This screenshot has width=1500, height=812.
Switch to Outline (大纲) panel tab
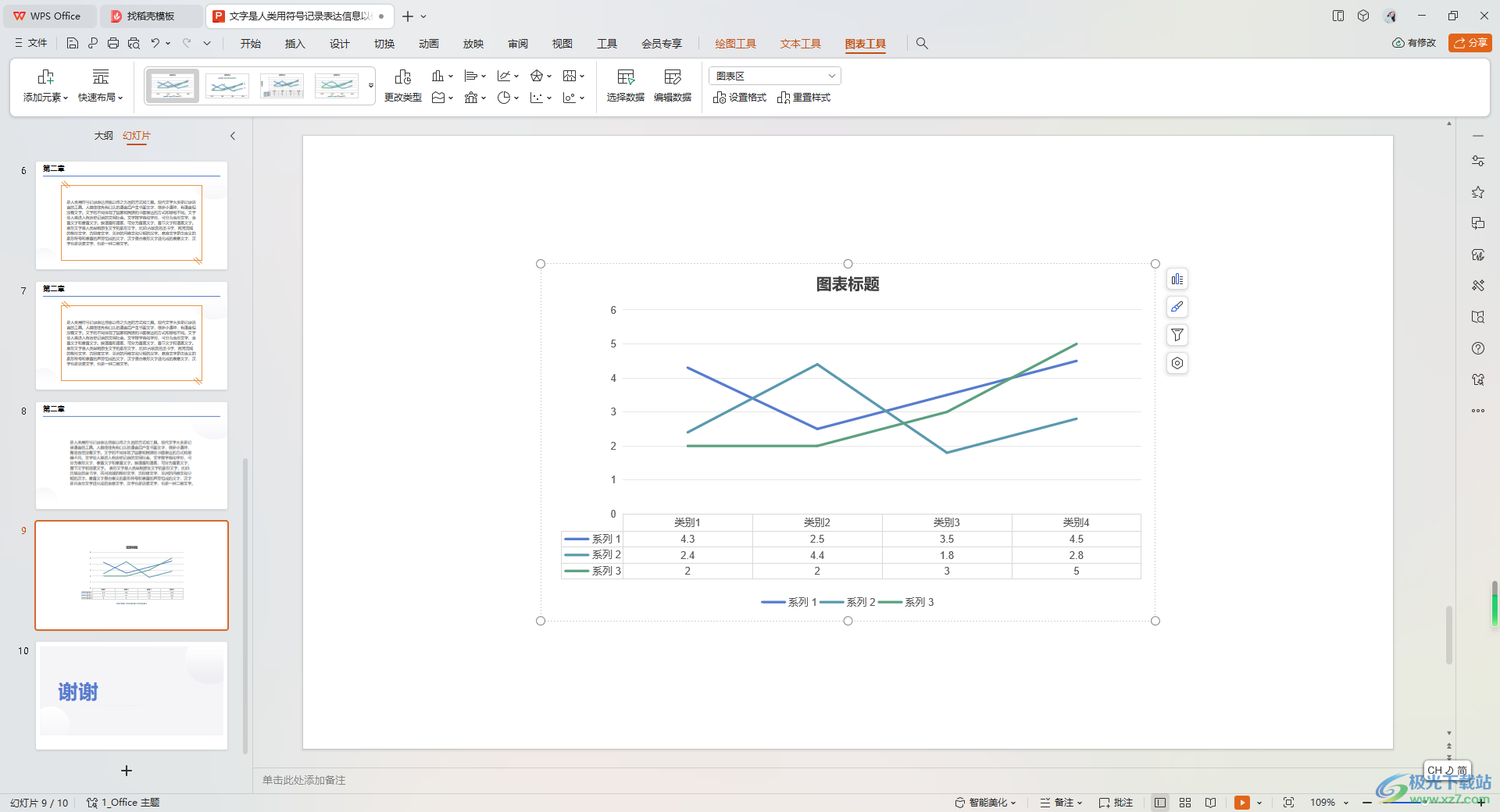point(104,136)
